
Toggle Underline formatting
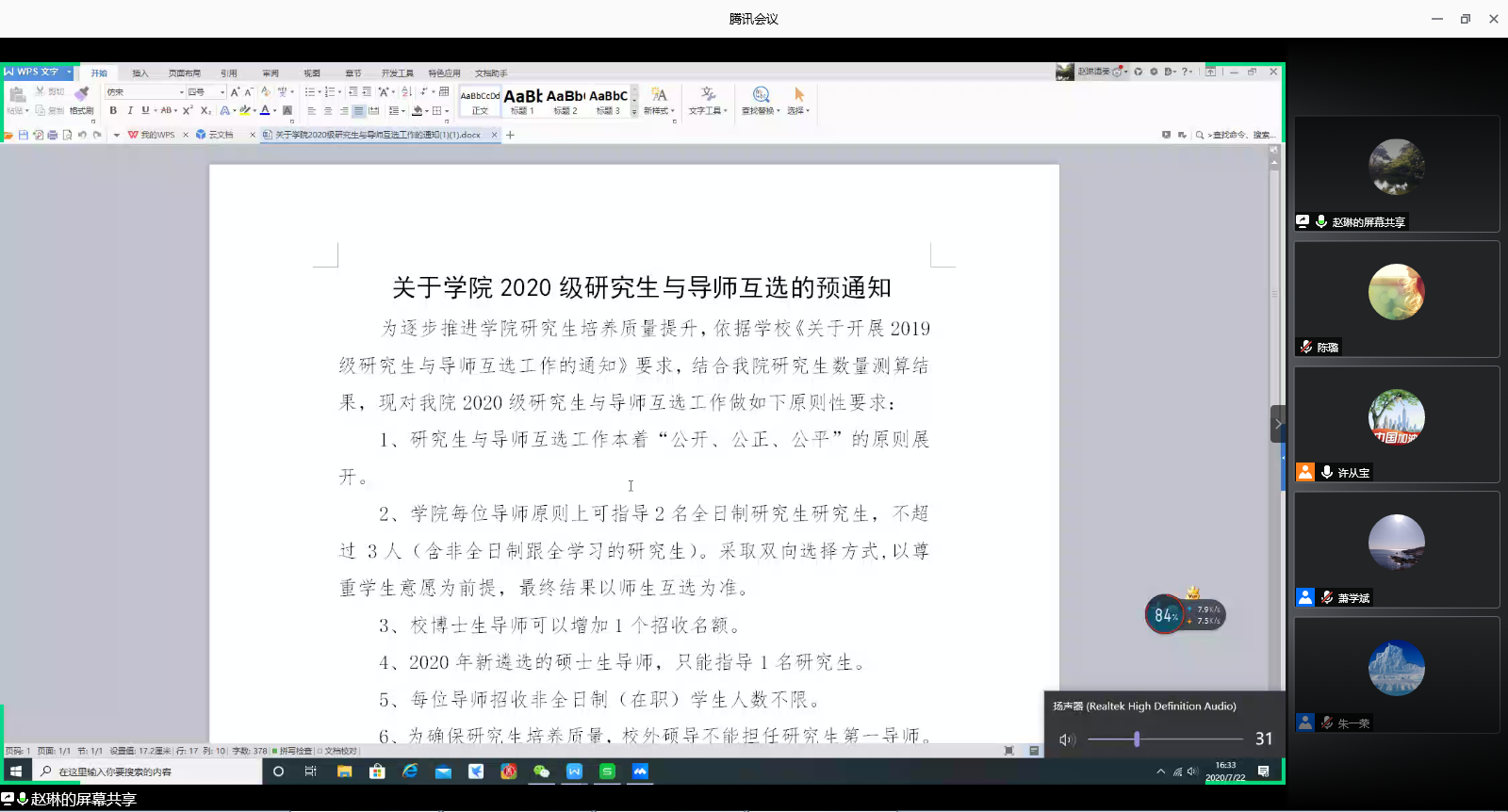point(145,110)
